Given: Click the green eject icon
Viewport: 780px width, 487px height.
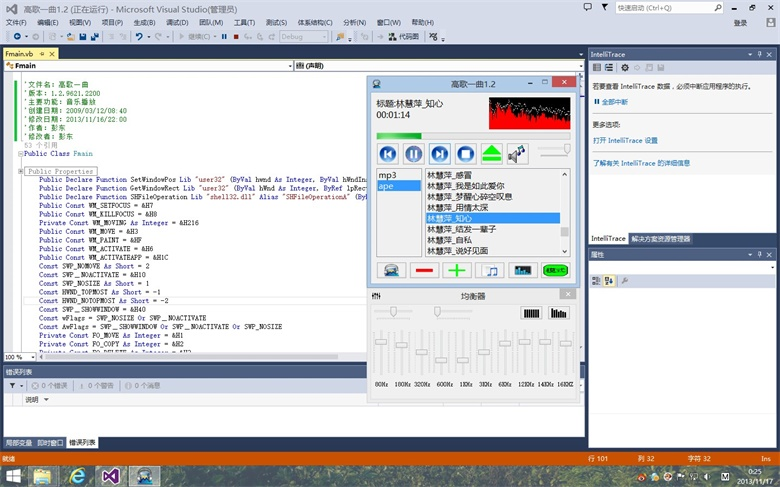Looking at the screenshot, I should click(x=492, y=154).
